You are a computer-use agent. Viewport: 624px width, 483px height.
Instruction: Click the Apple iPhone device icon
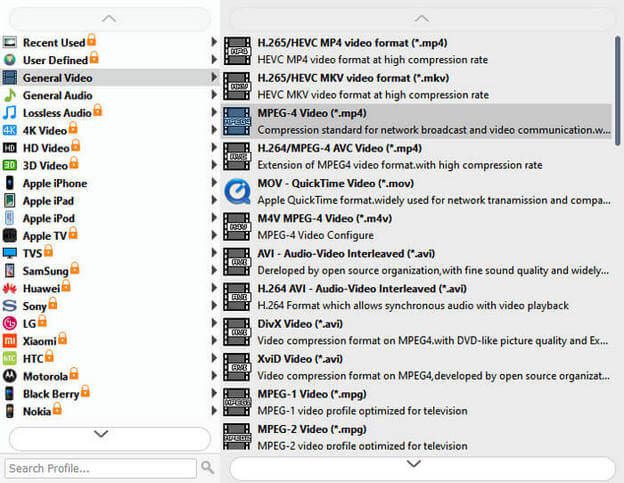(10, 183)
